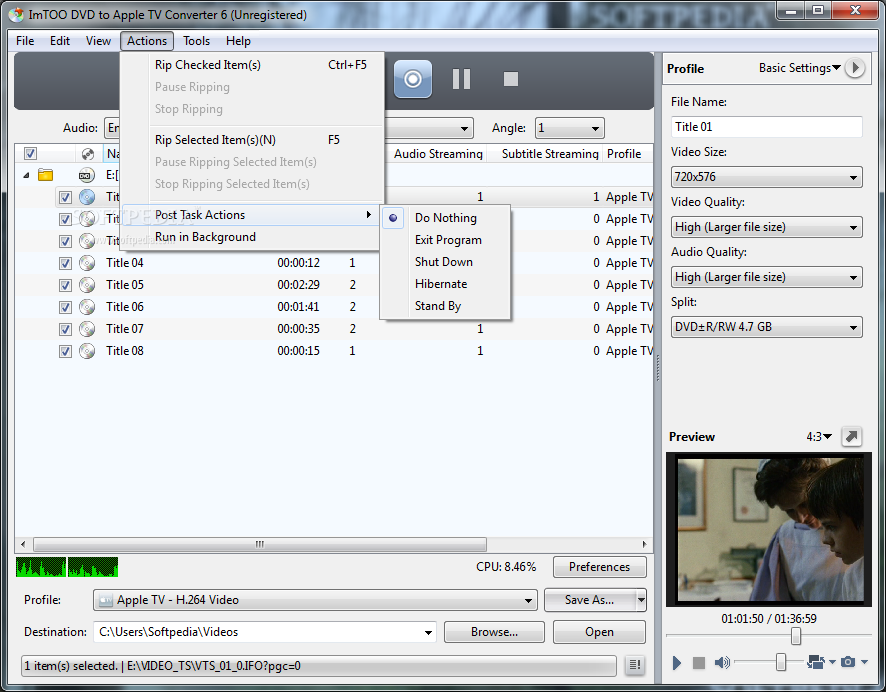Screen dimensions: 886x692
Task: Open the File menu
Action: click(x=25, y=41)
